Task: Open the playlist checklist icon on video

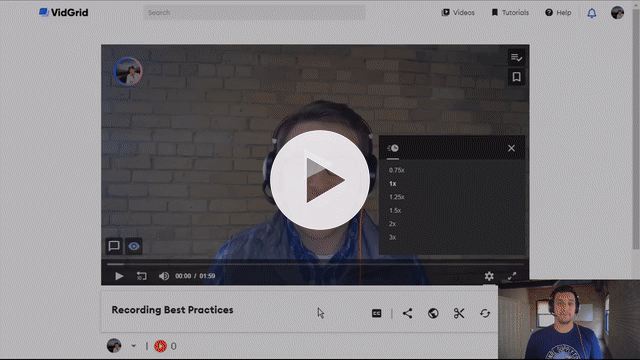Action: pyautogui.click(x=516, y=58)
